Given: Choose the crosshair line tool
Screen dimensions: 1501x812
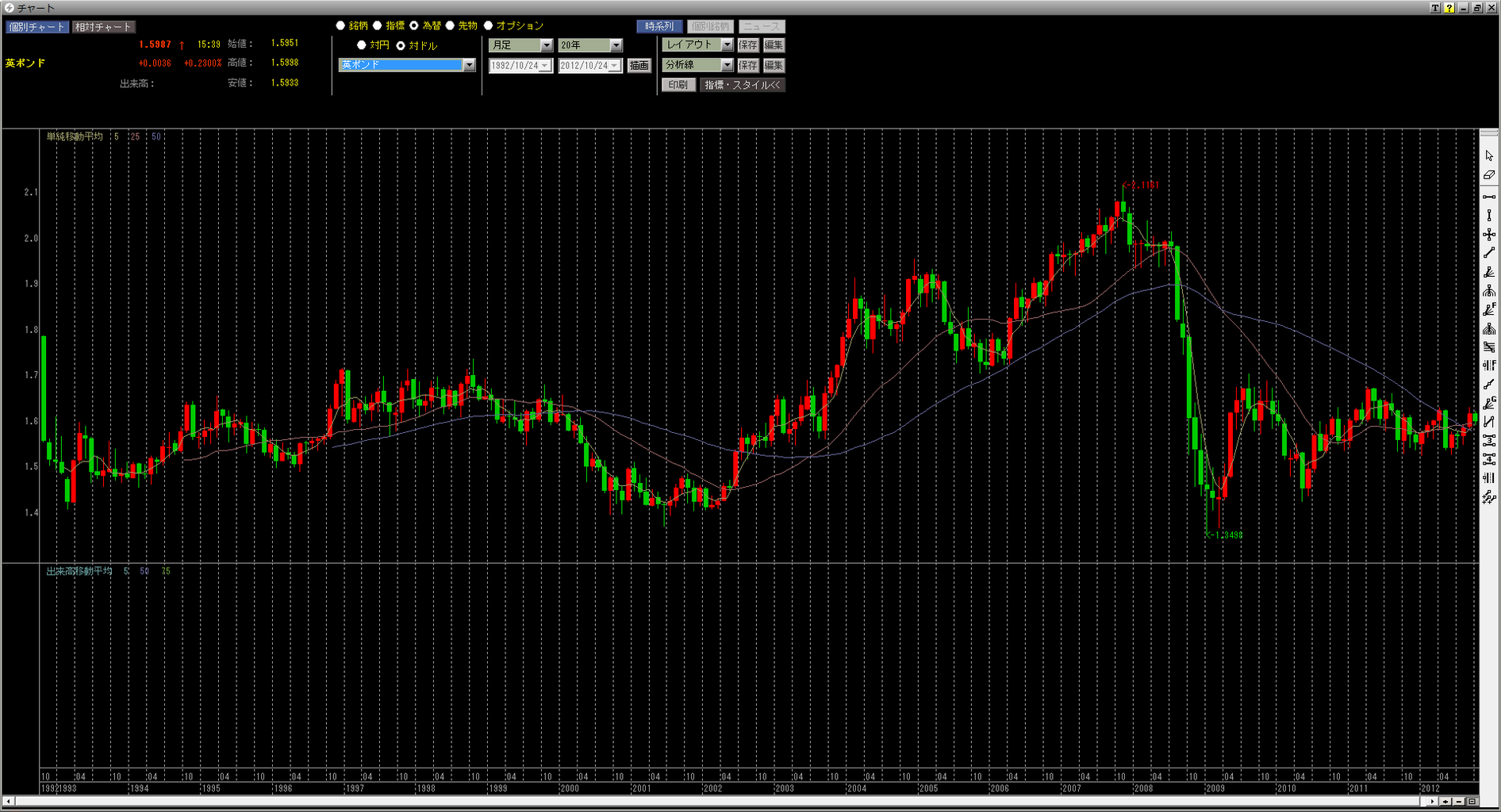Looking at the screenshot, I should 1489,235.
